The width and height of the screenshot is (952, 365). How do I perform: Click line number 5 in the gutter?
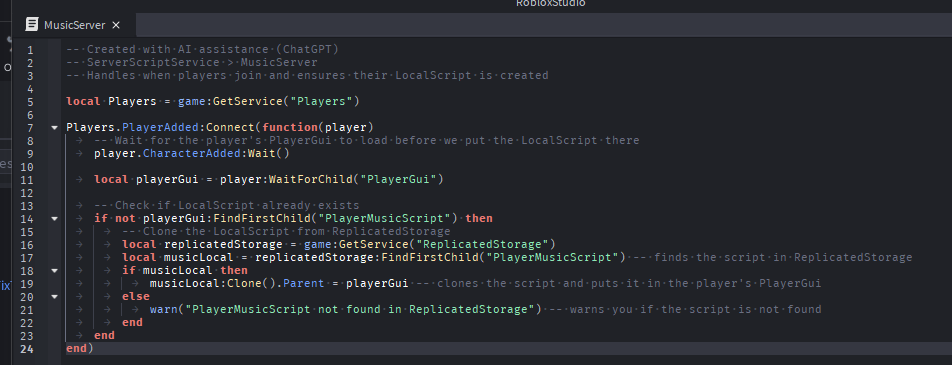pyautogui.click(x=30, y=101)
